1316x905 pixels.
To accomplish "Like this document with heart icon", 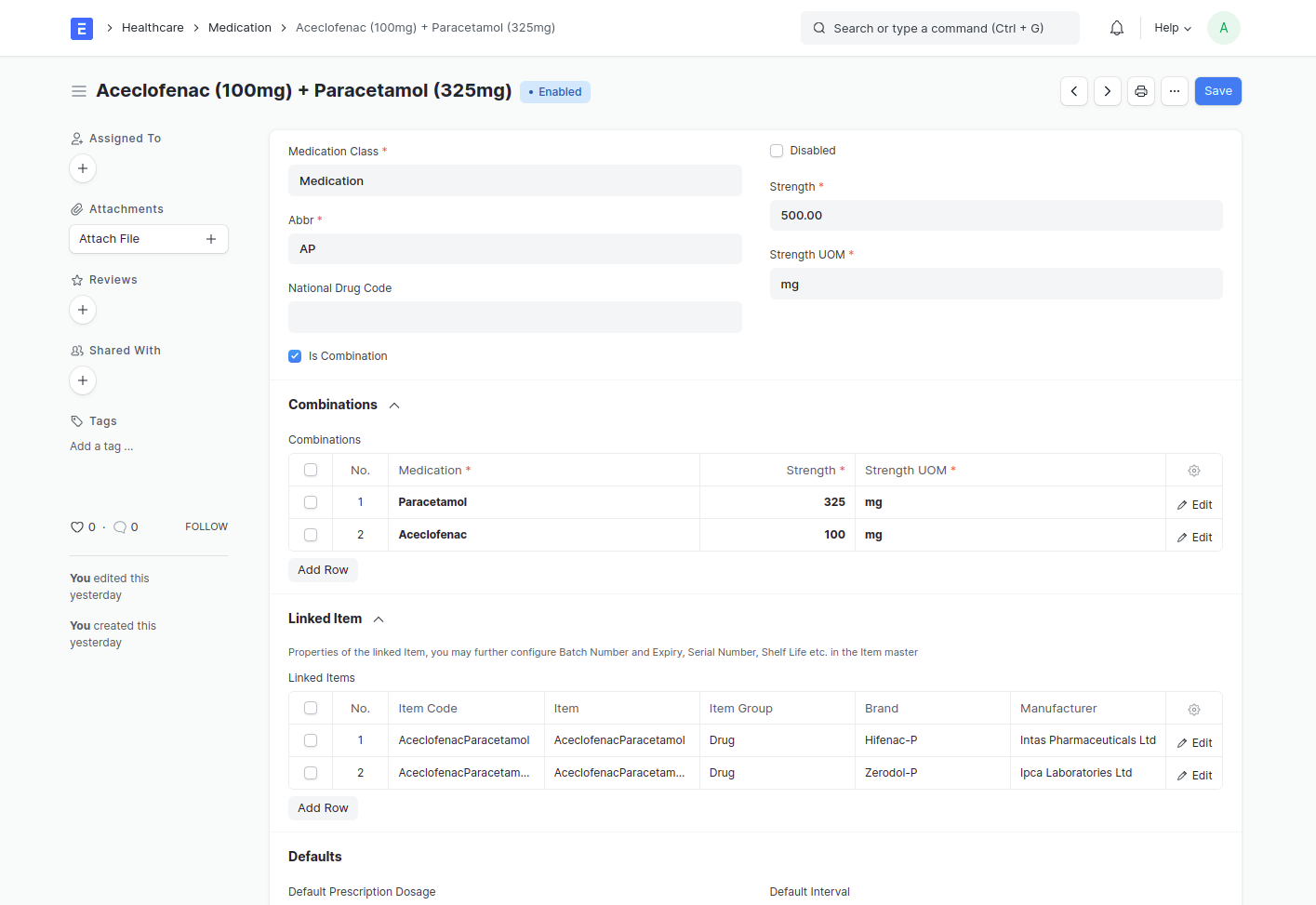I will 77,527.
